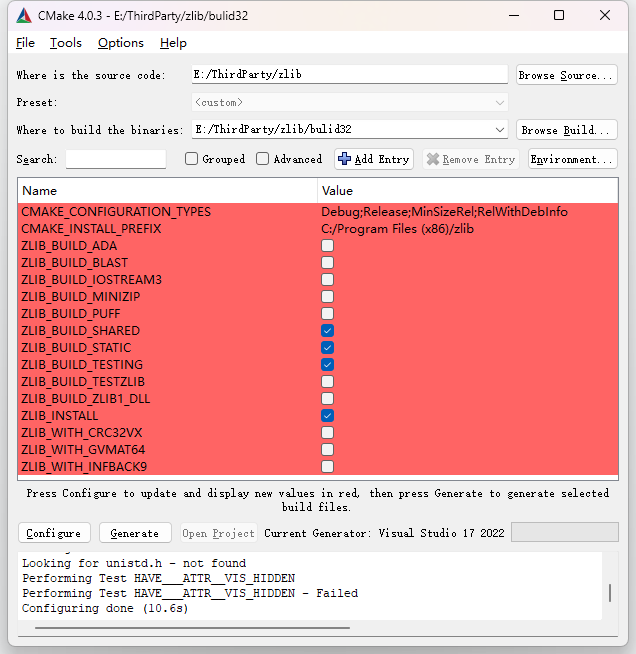Click the Configure button
This screenshot has width=636, height=654.
point(54,533)
